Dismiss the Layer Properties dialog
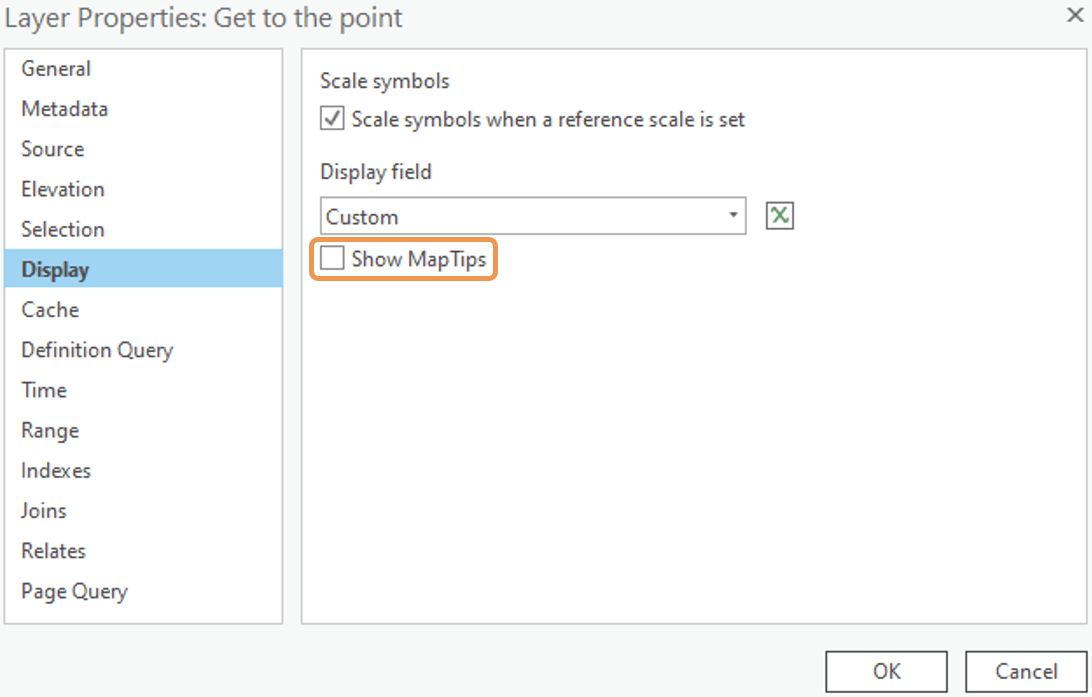Image resolution: width=1092 pixels, height=697 pixels. coord(1075,15)
